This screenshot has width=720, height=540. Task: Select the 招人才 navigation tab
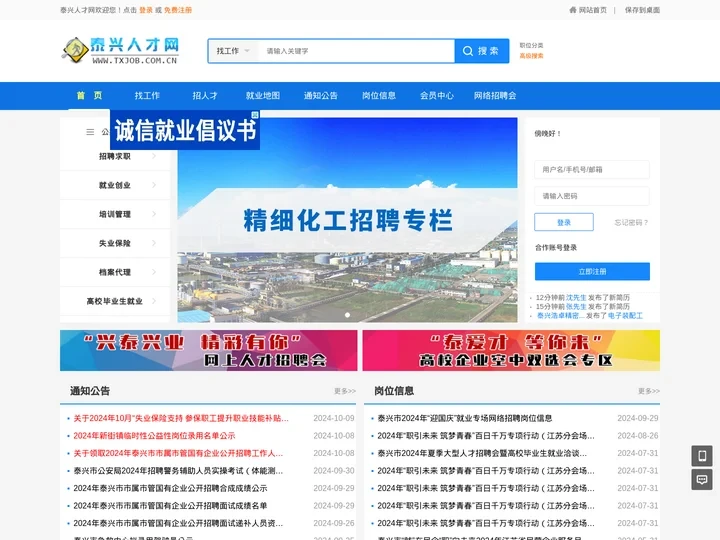(x=205, y=96)
